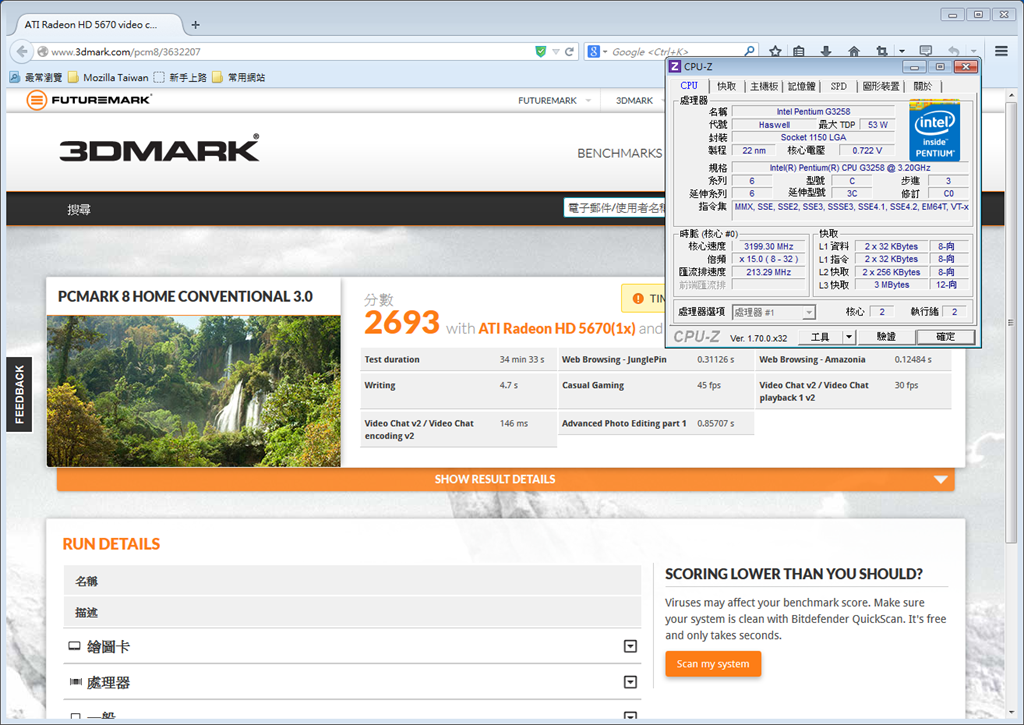Switch to the 關於 tab in CPU-Z
Viewport: 1024px width, 725px height.
pyautogui.click(x=923, y=86)
